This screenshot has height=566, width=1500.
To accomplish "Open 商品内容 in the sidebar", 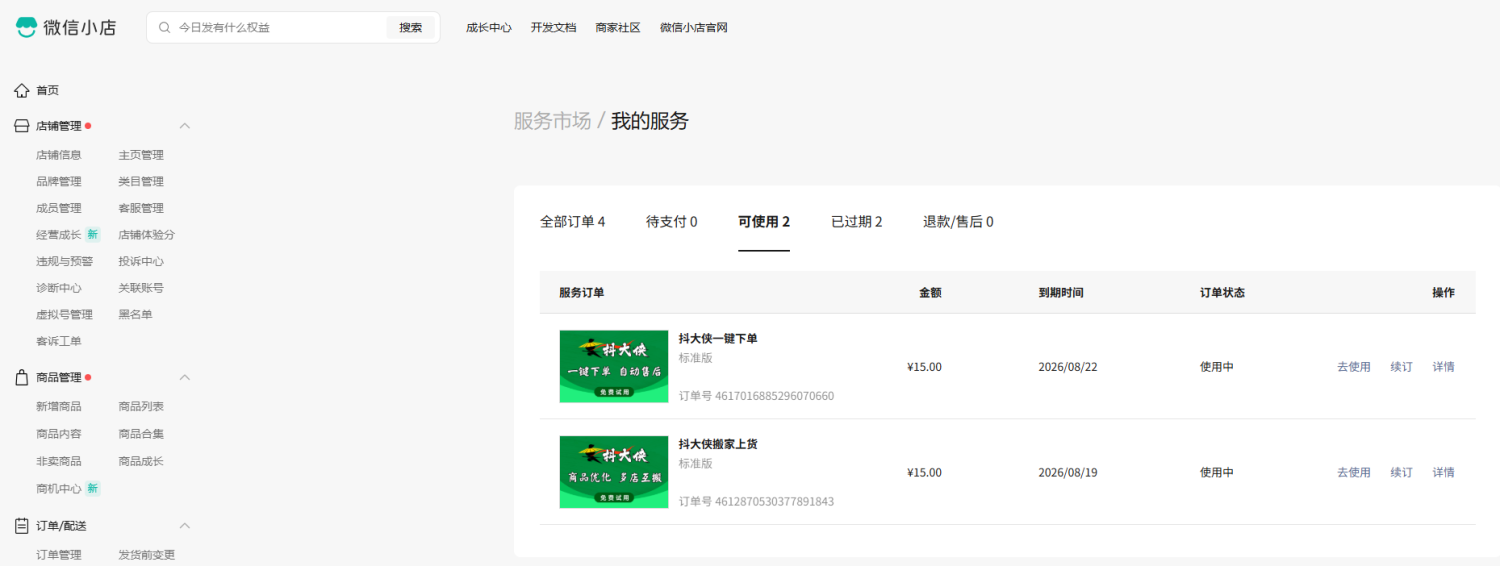I will [x=59, y=434].
